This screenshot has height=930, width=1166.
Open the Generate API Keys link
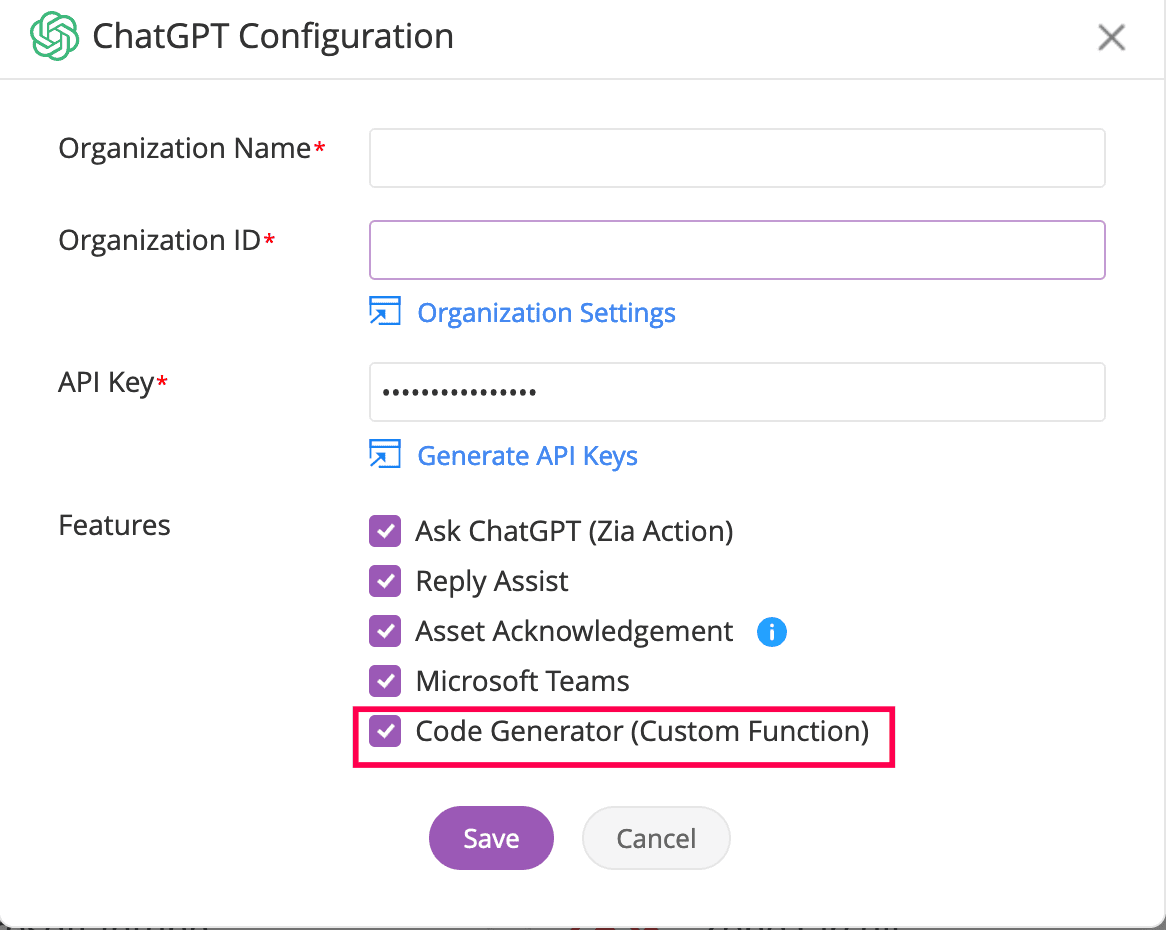pyautogui.click(x=527, y=456)
